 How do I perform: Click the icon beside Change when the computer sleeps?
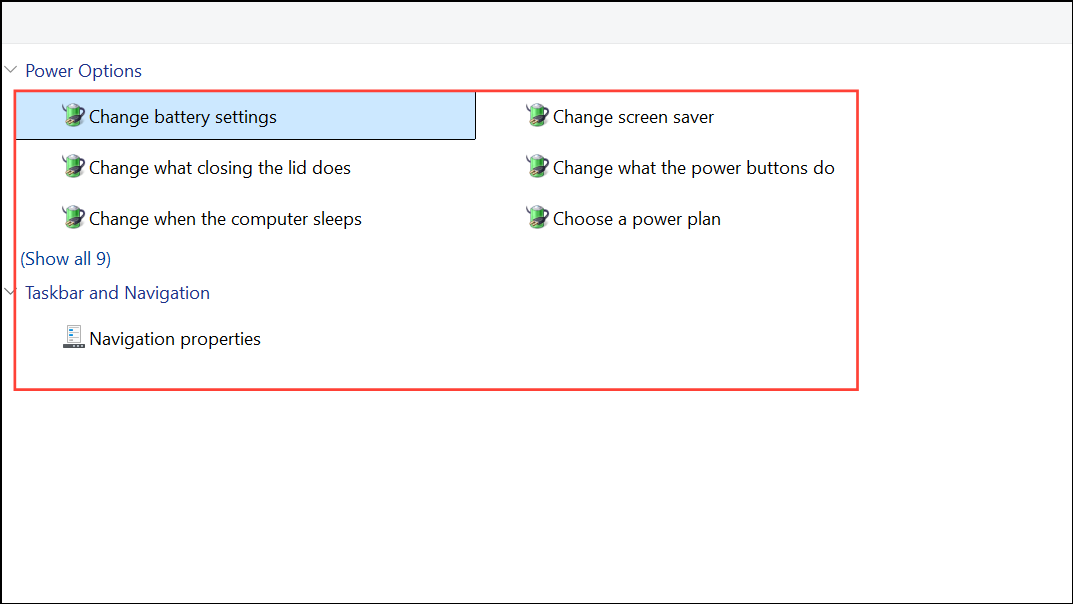pos(73,218)
